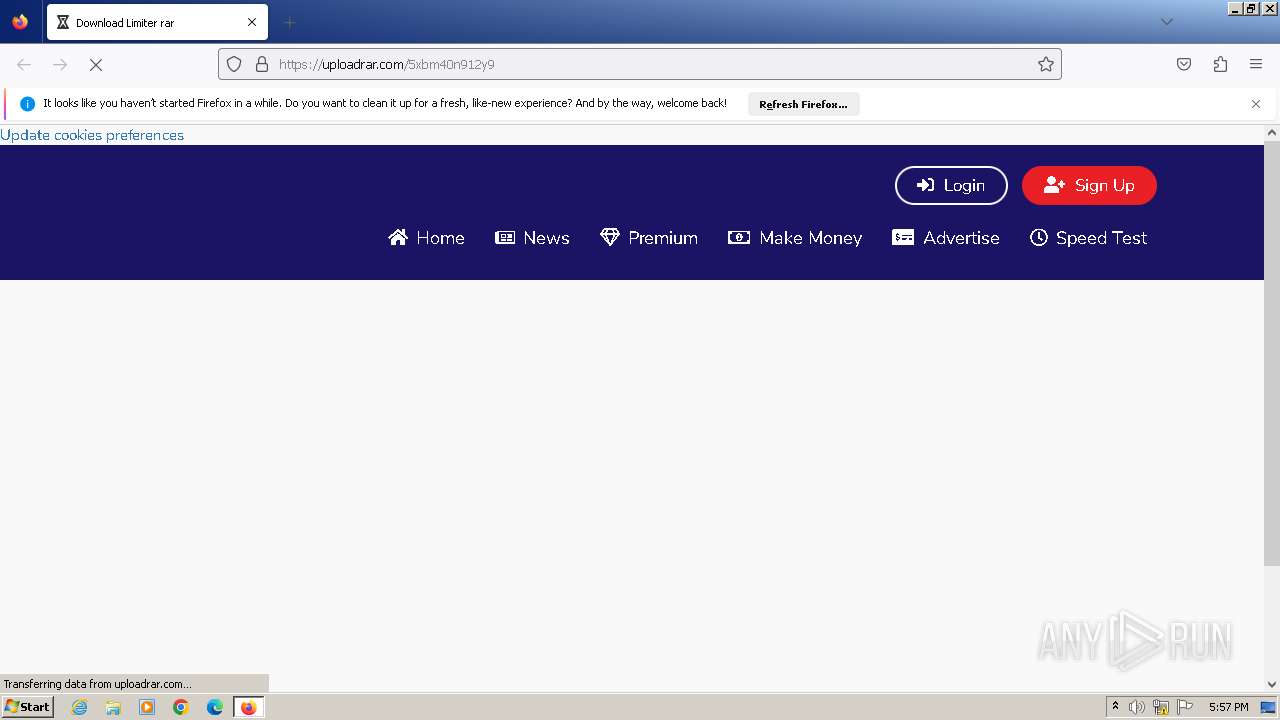This screenshot has width=1280, height=720.
Task: Restore down the Firefox window
Action: click(x=1252, y=8)
